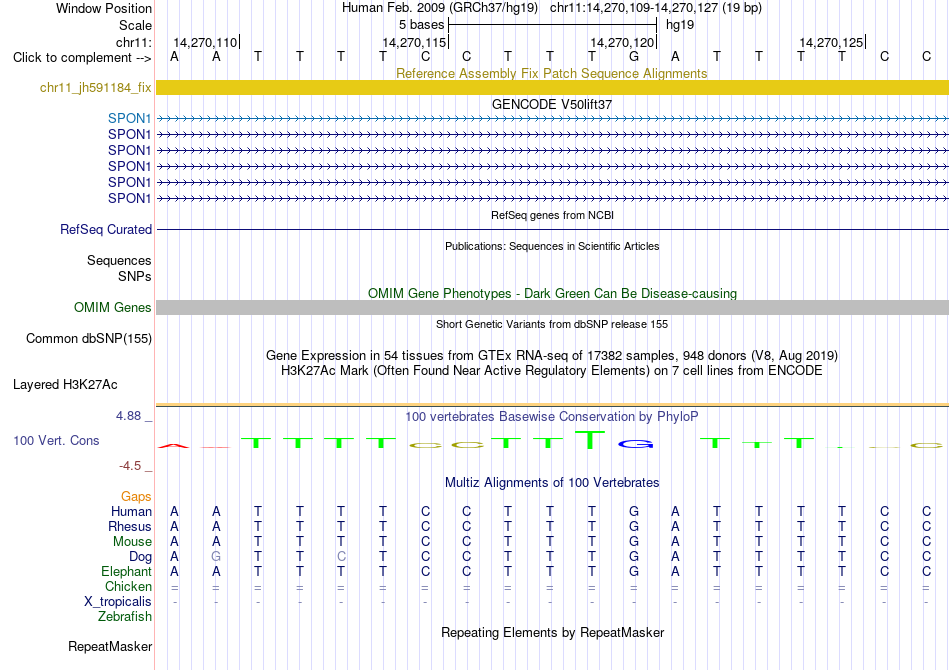
Task: Click the Common dbSNP(155) label
Action: point(89,339)
